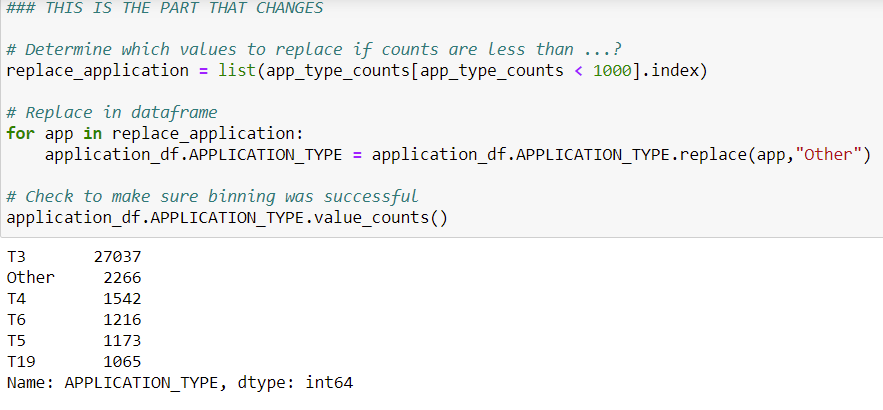Click the 'in' keyword of the for loop
883x410 pixels.
[92, 133]
